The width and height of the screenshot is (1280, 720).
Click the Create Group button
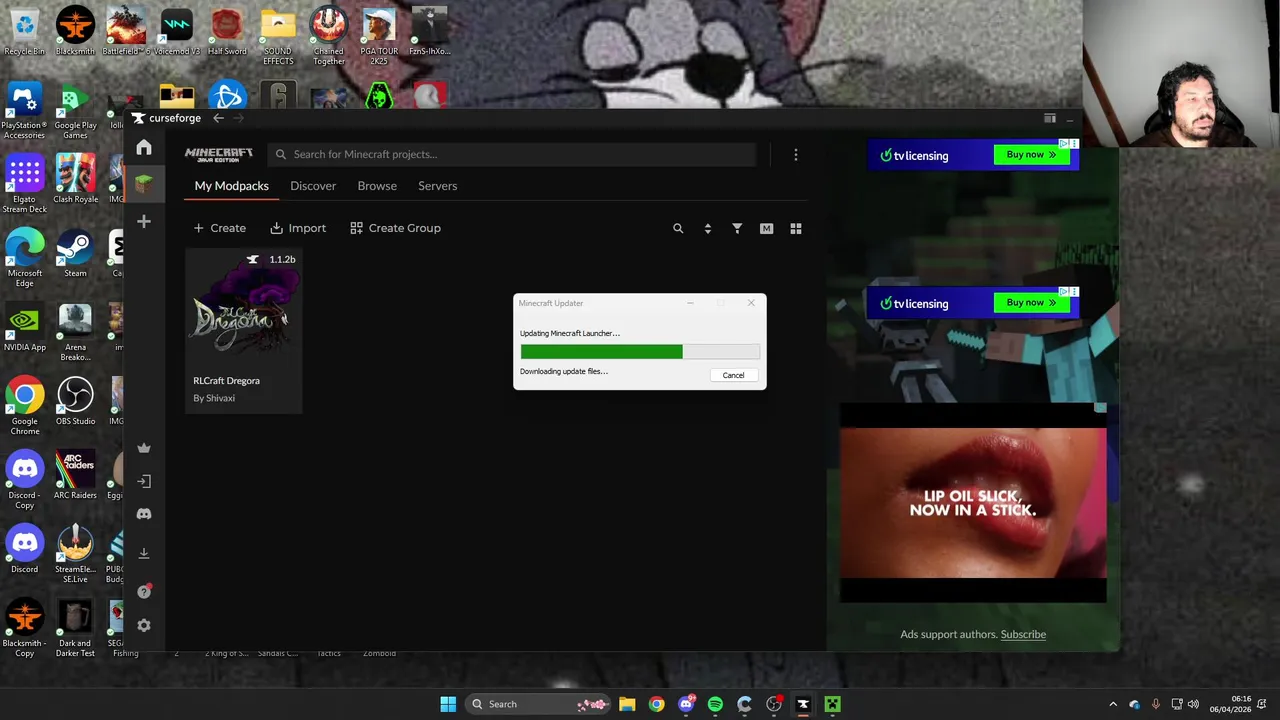(395, 228)
